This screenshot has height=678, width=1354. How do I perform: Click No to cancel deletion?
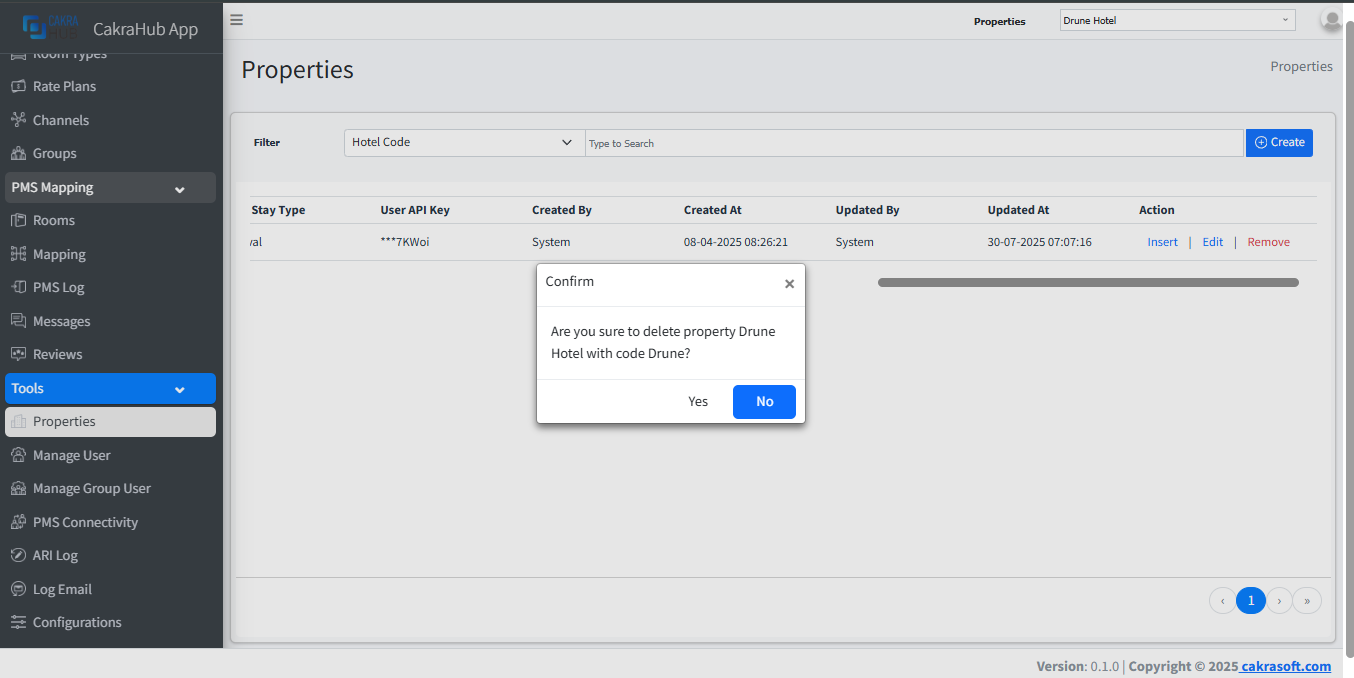(x=764, y=402)
